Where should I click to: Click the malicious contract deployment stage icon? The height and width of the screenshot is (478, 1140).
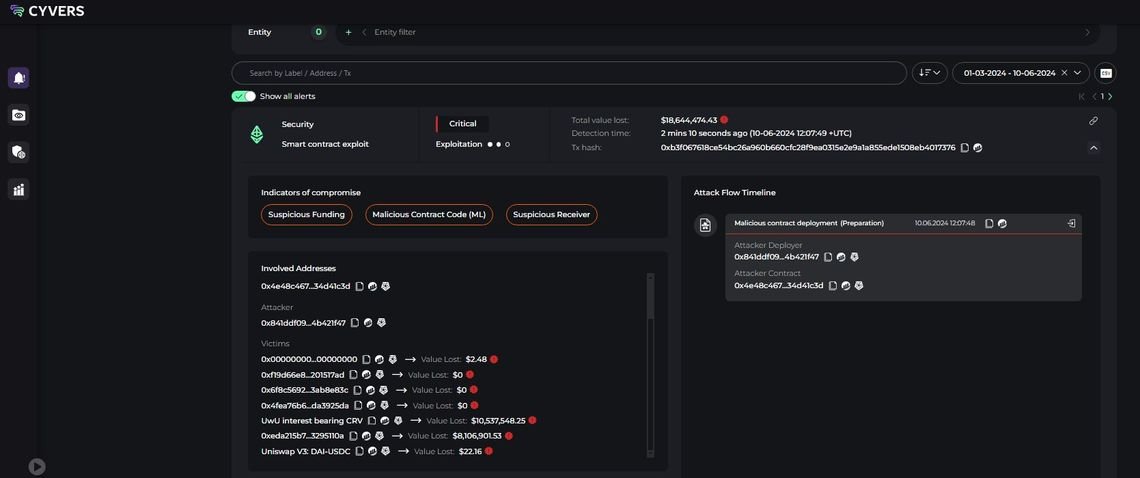coord(705,226)
